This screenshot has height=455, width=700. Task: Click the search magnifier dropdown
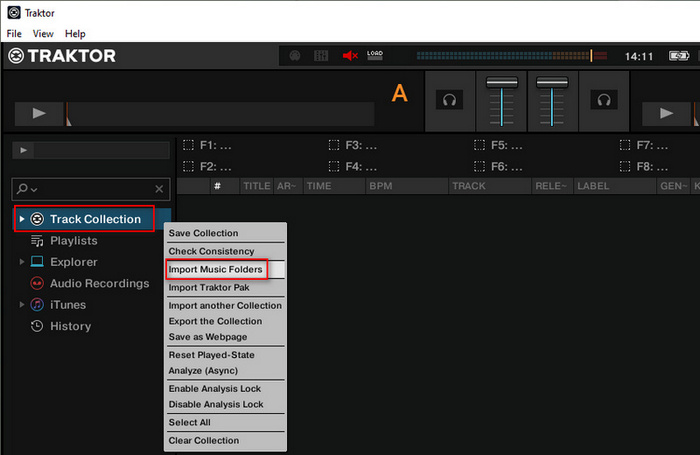coord(27,189)
